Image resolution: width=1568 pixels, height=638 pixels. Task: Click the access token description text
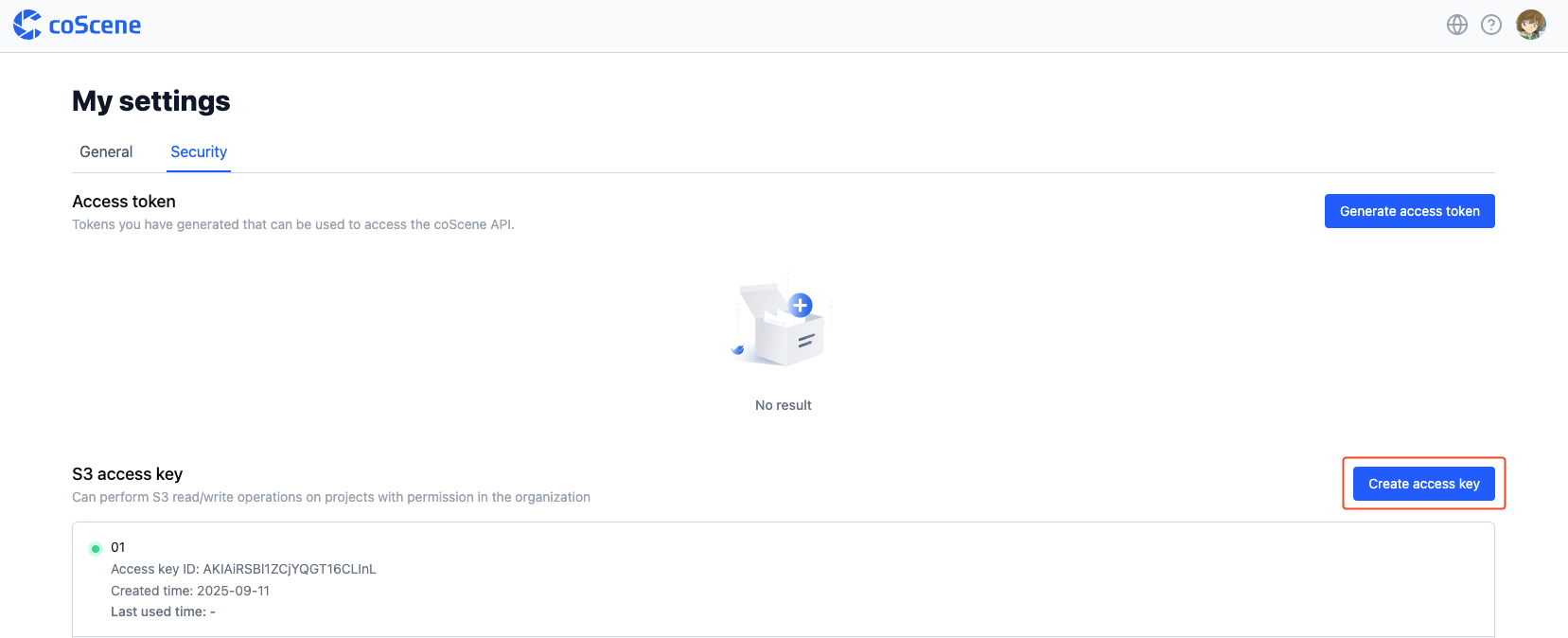pos(293,224)
